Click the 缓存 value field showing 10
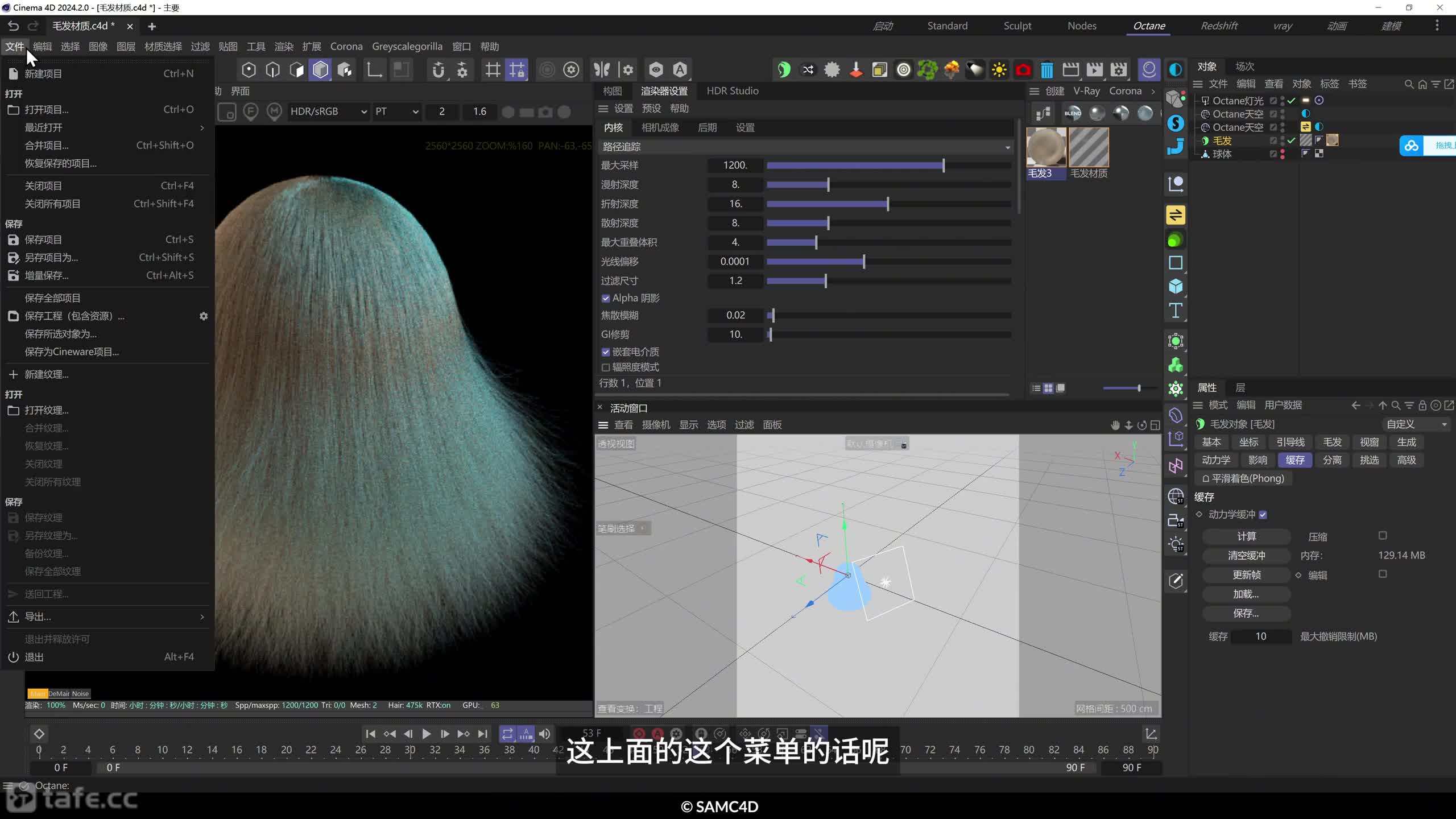Screen dimensions: 1456x819 tap(1261, 636)
